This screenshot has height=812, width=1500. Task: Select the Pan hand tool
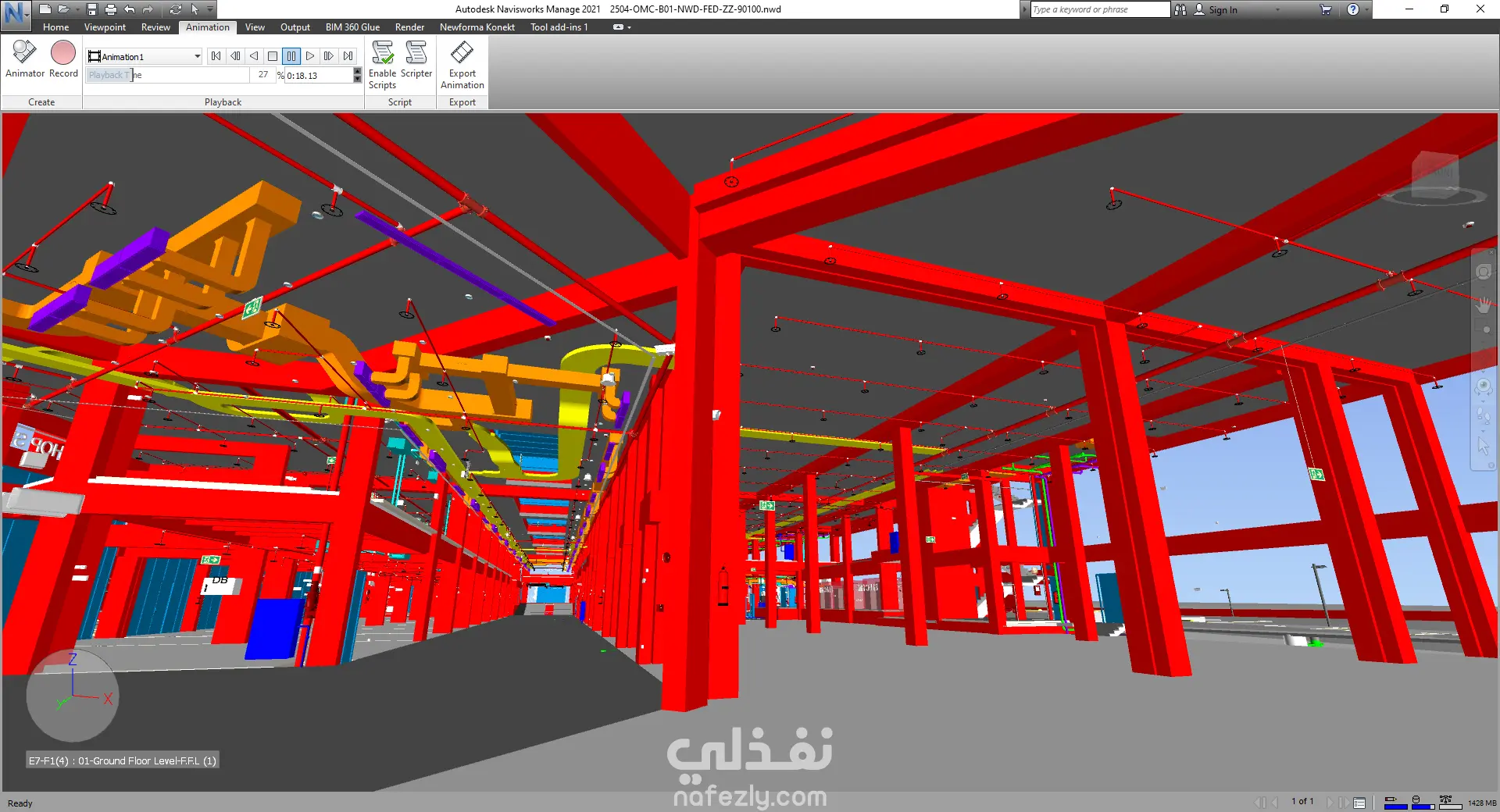pyautogui.click(x=1484, y=304)
